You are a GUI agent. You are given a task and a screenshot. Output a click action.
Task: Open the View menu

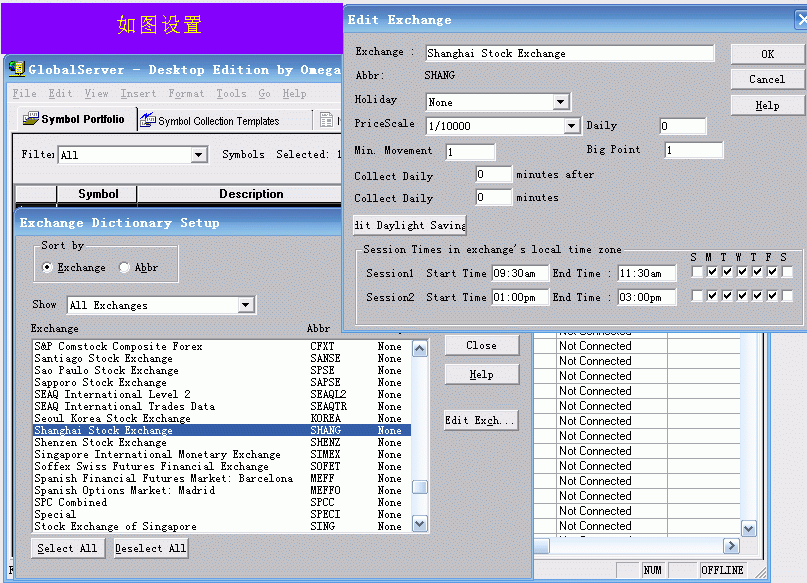point(96,93)
